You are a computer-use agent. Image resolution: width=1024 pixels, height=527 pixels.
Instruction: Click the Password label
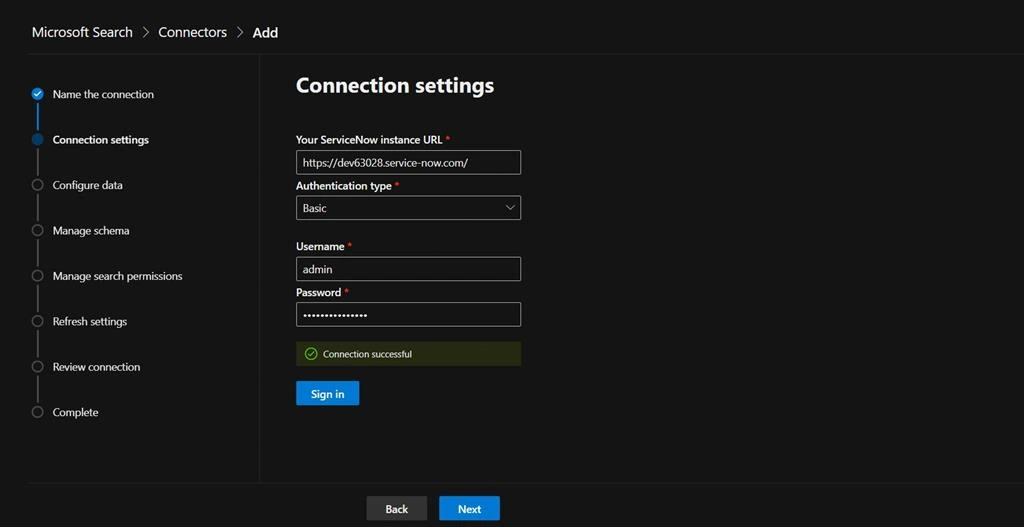coord(319,293)
